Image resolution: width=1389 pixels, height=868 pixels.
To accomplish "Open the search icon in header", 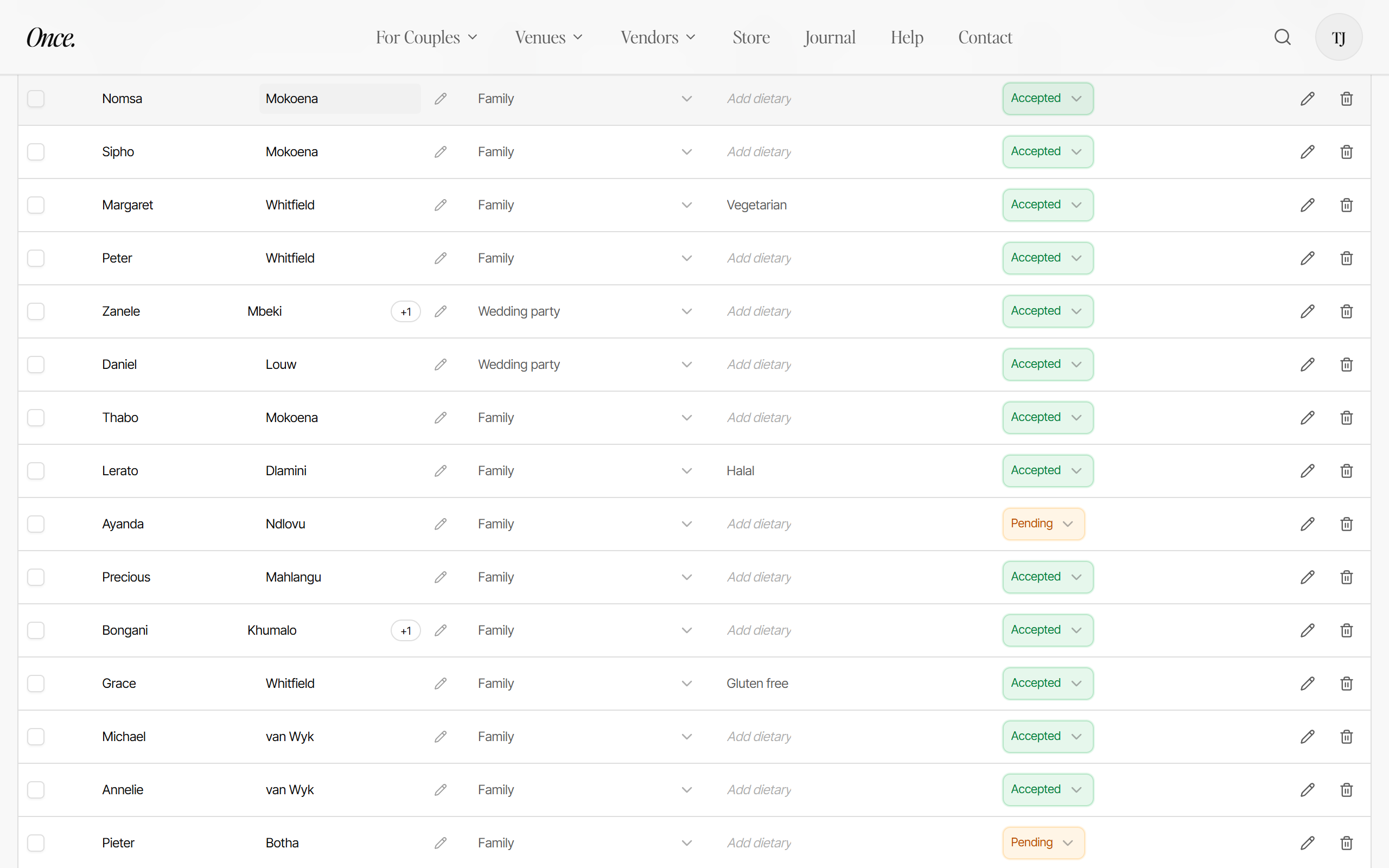I will (1282, 37).
